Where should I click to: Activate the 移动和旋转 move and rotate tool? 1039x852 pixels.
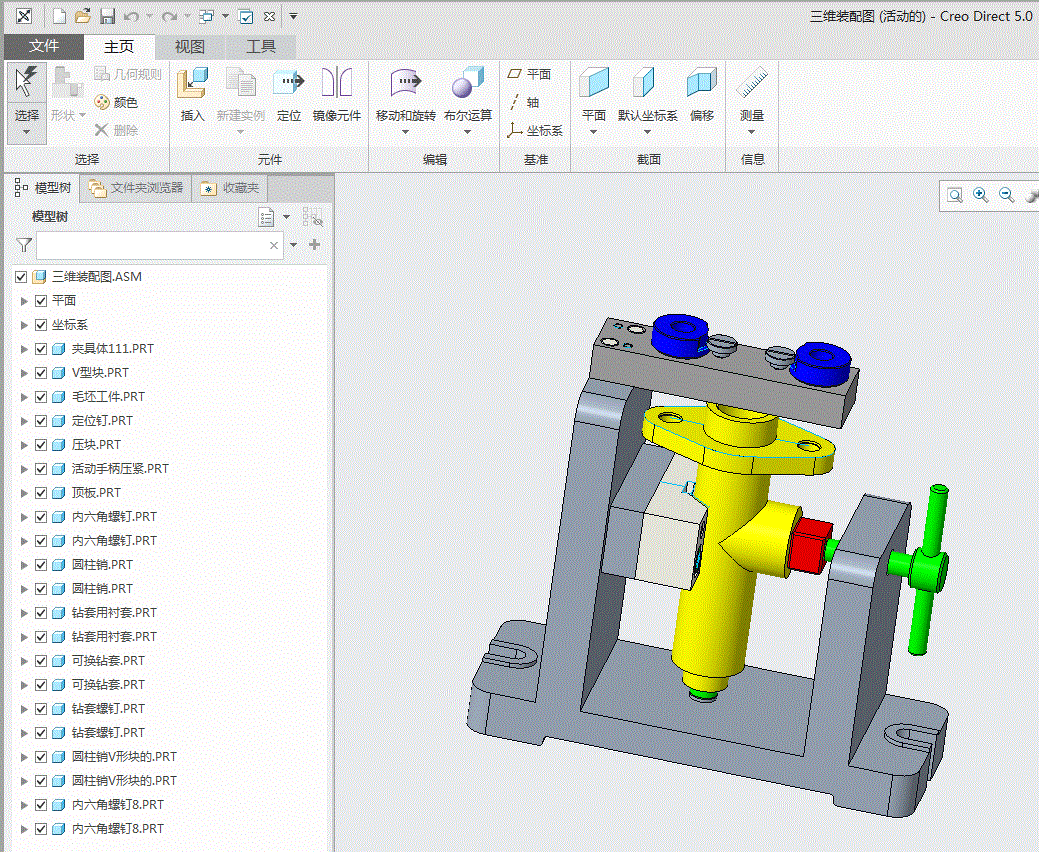pos(406,94)
